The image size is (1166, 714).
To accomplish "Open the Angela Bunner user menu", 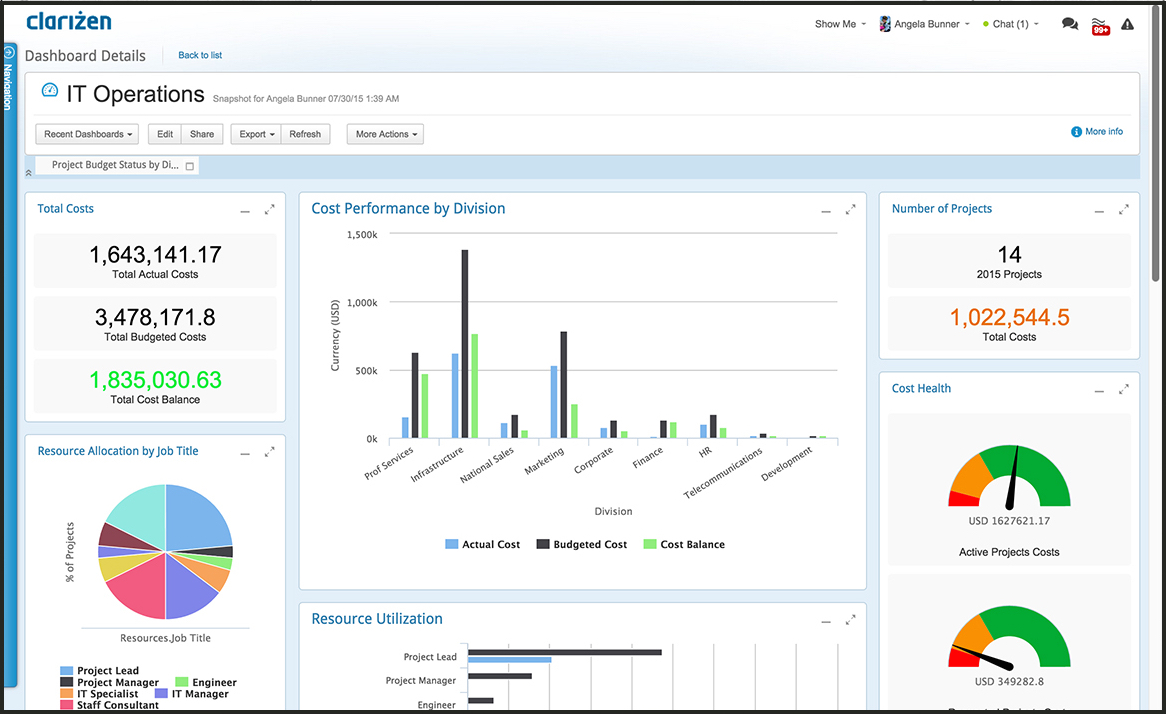I will (925, 24).
